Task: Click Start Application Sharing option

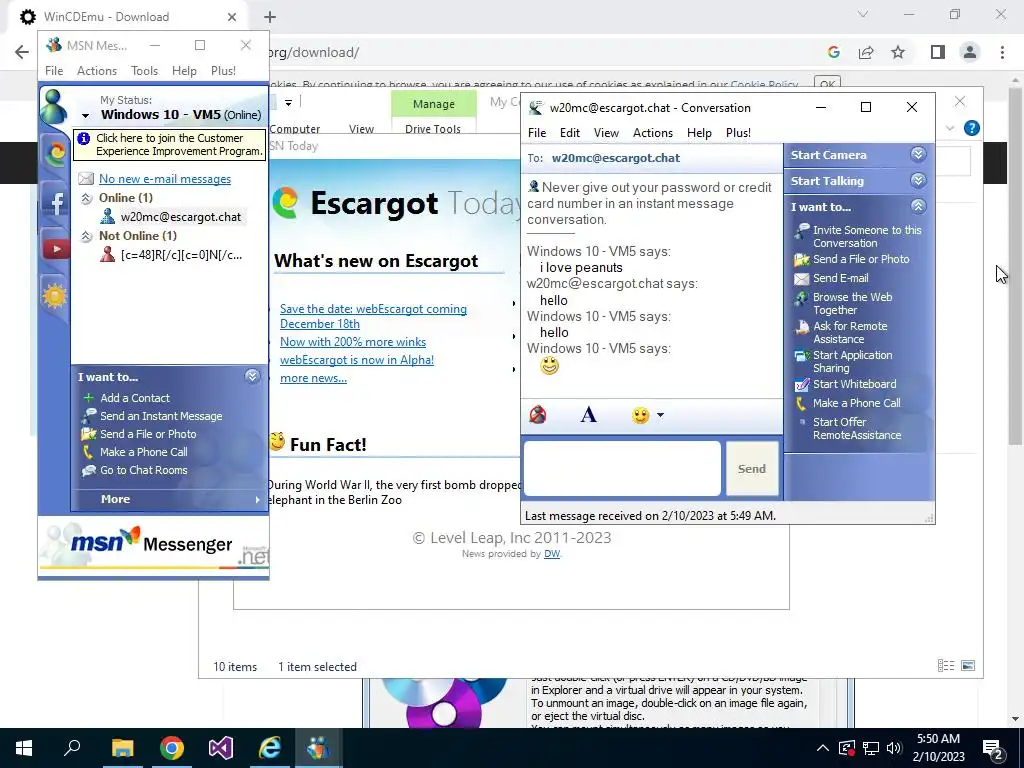Action: (x=852, y=361)
